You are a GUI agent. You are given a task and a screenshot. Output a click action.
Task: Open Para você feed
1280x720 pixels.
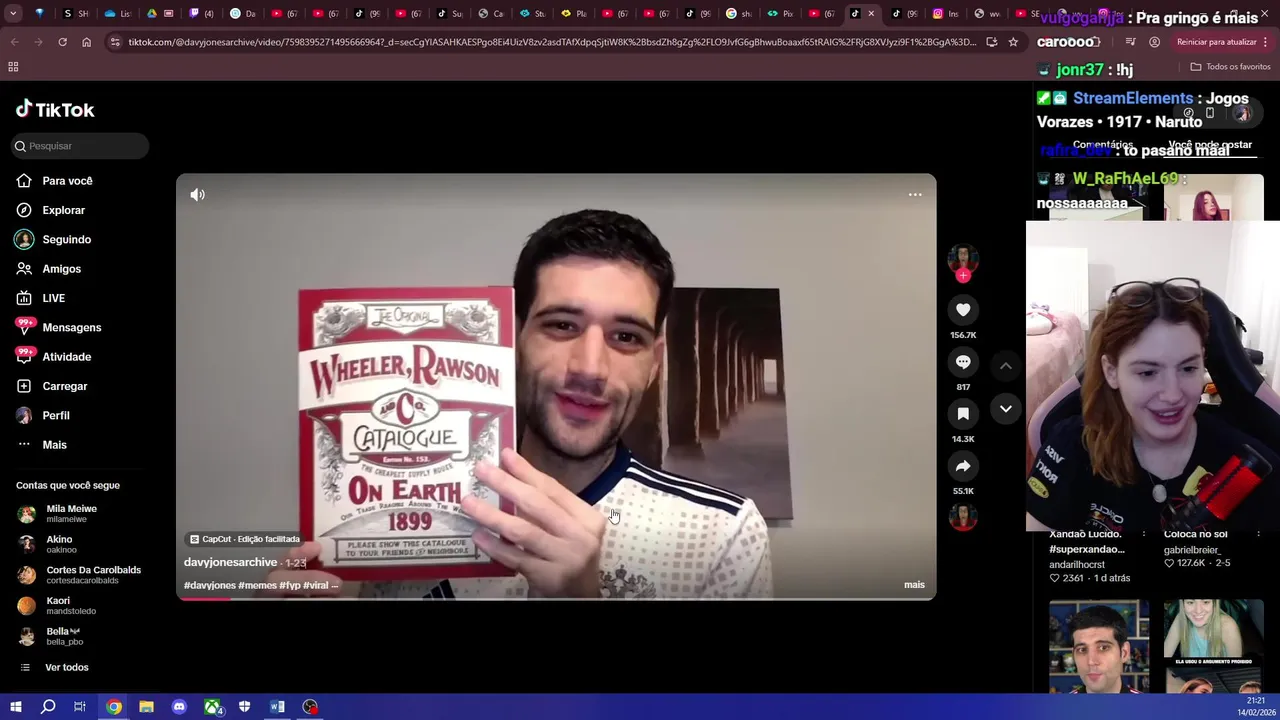[67, 181]
